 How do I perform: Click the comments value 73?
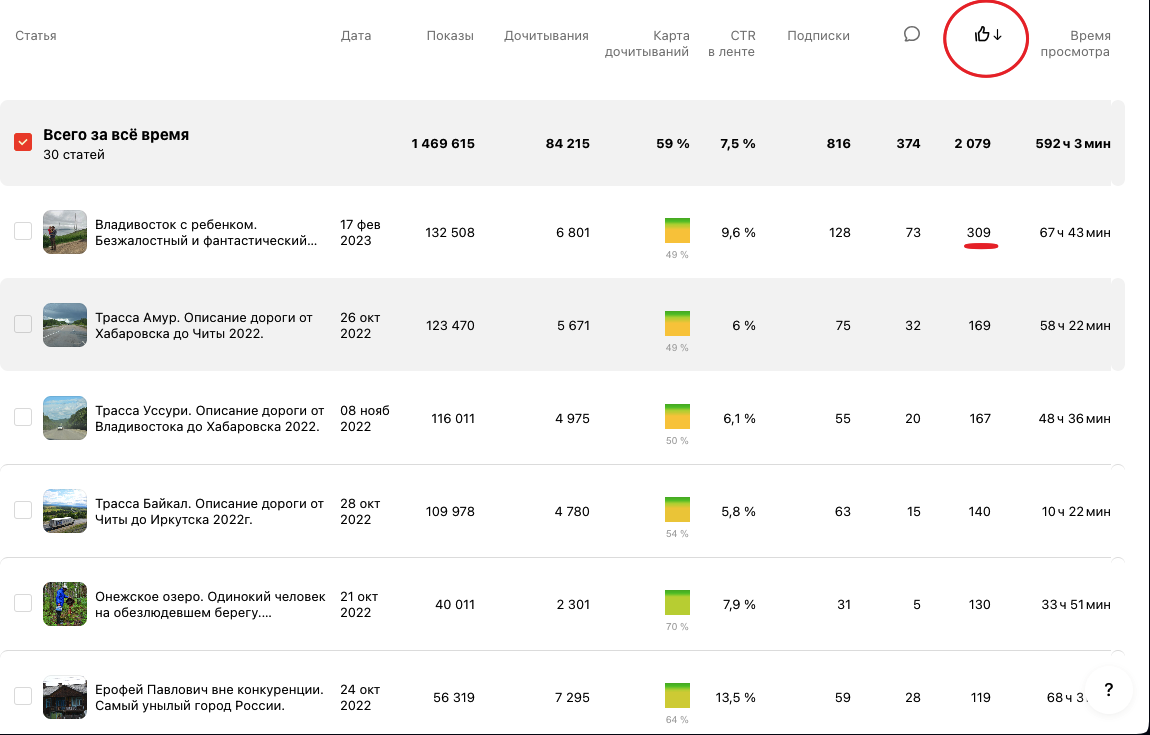[x=913, y=233]
